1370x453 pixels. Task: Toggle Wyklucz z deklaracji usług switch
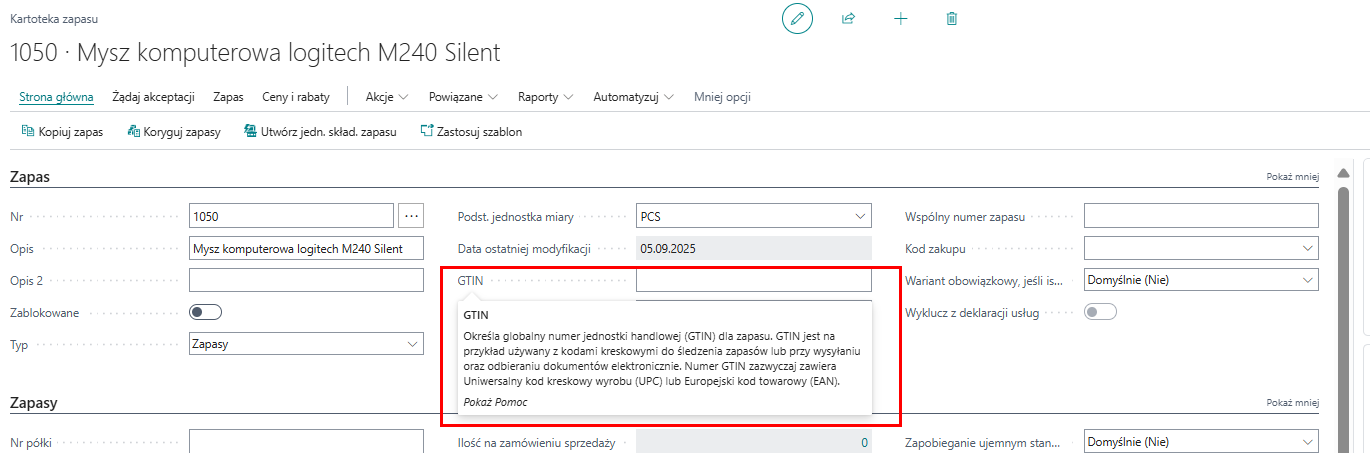[x=1100, y=312]
